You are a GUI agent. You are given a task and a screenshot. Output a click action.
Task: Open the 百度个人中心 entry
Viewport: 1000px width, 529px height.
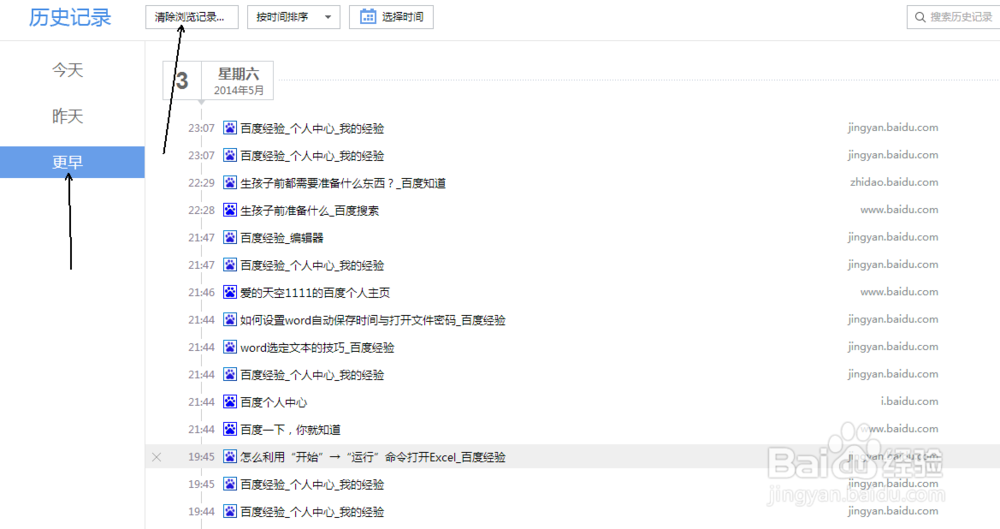click(274, 403)
